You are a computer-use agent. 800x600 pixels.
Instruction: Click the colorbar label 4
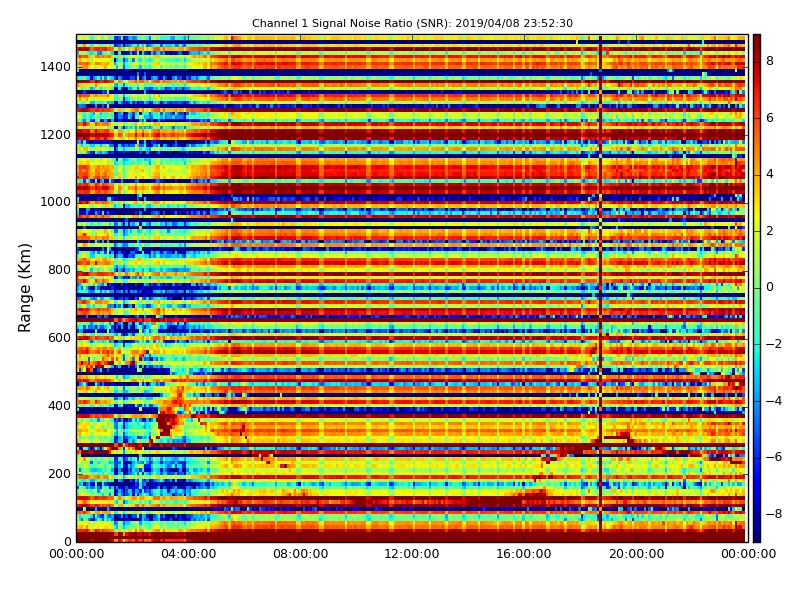tap(770, 174)
